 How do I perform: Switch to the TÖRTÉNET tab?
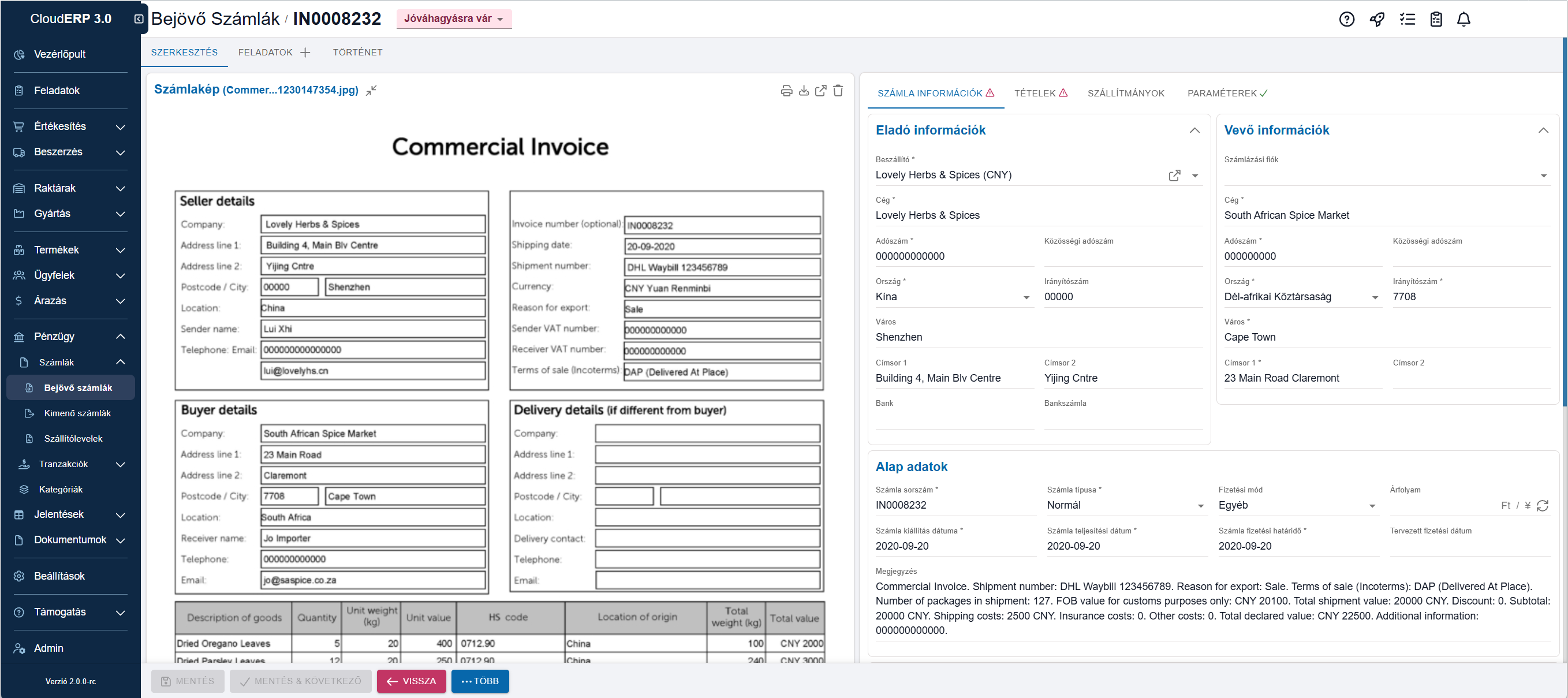click(x=357, y=53)
